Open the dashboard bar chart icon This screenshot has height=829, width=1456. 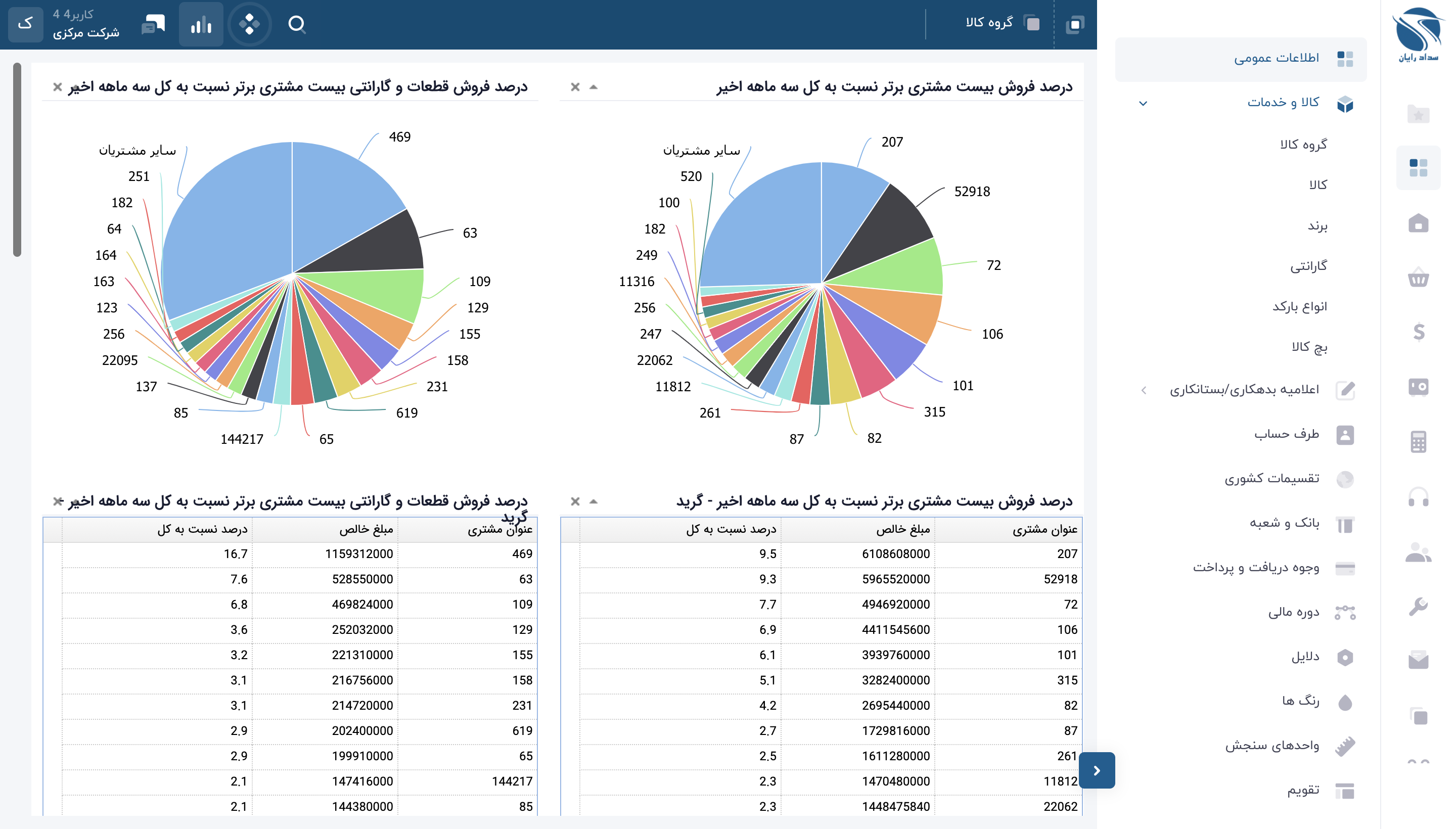[201, 24]
